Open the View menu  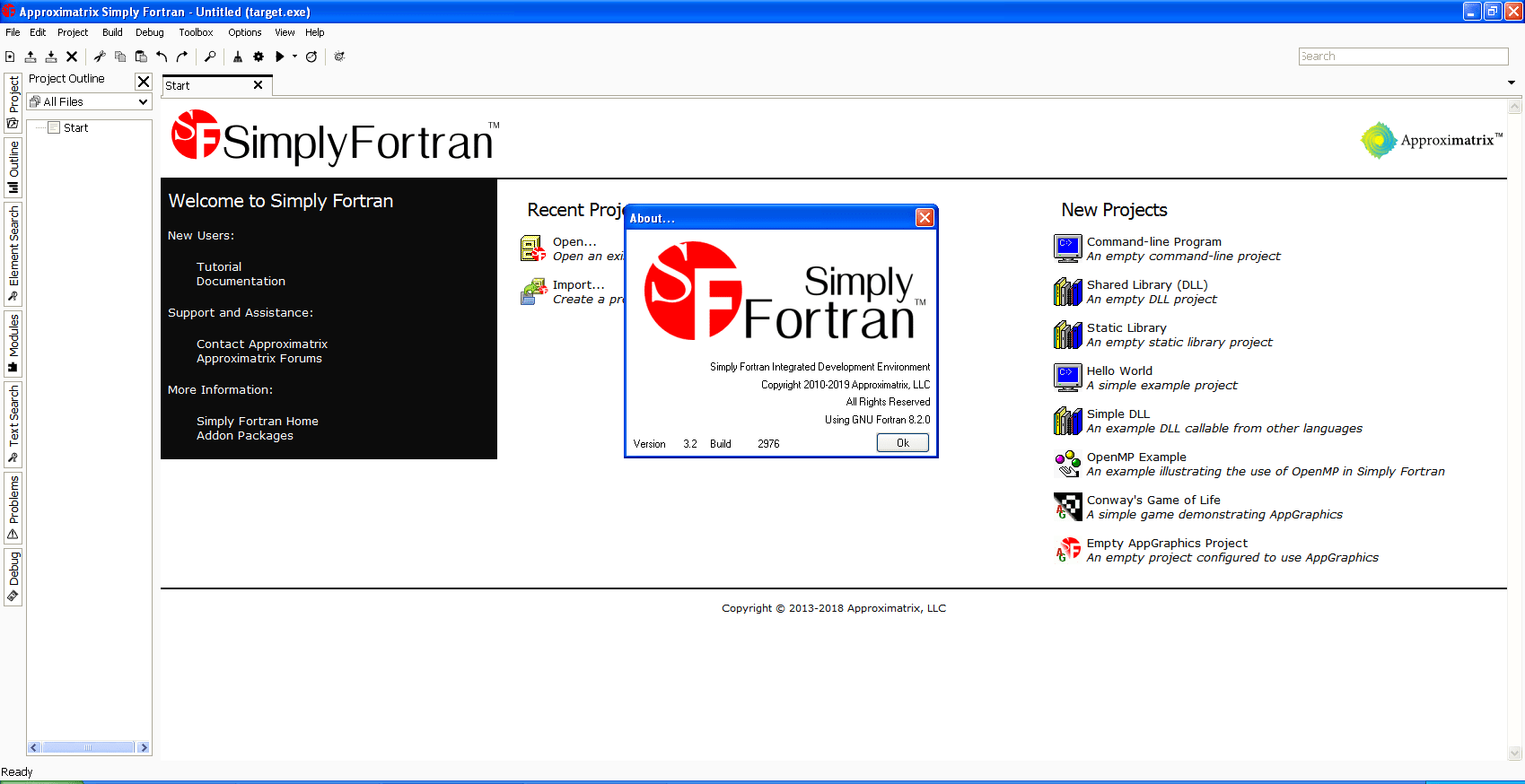click(x=285, y=32)
